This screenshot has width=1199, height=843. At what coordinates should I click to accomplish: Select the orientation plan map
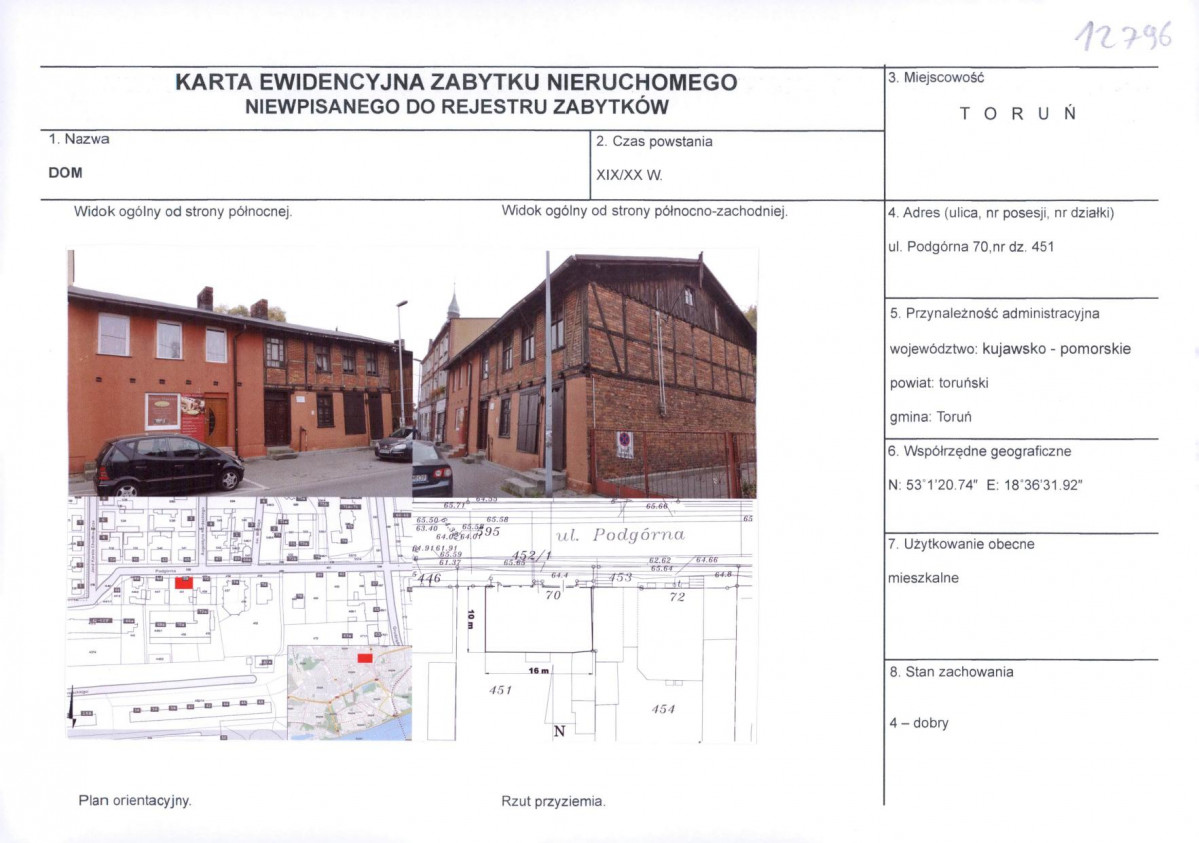[x=240, y=618]
